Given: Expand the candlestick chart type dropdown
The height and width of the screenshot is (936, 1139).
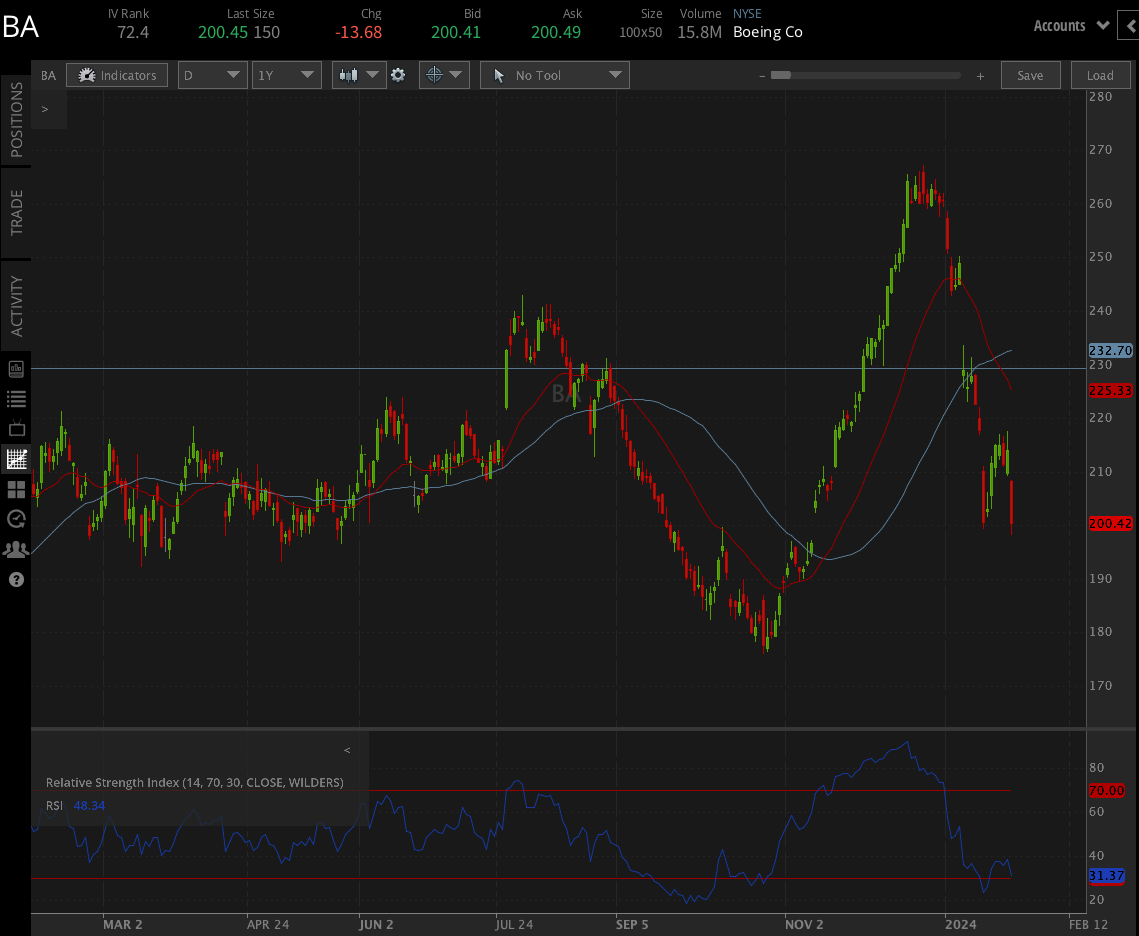Looking at the screenshot, I should click(359, 75).
